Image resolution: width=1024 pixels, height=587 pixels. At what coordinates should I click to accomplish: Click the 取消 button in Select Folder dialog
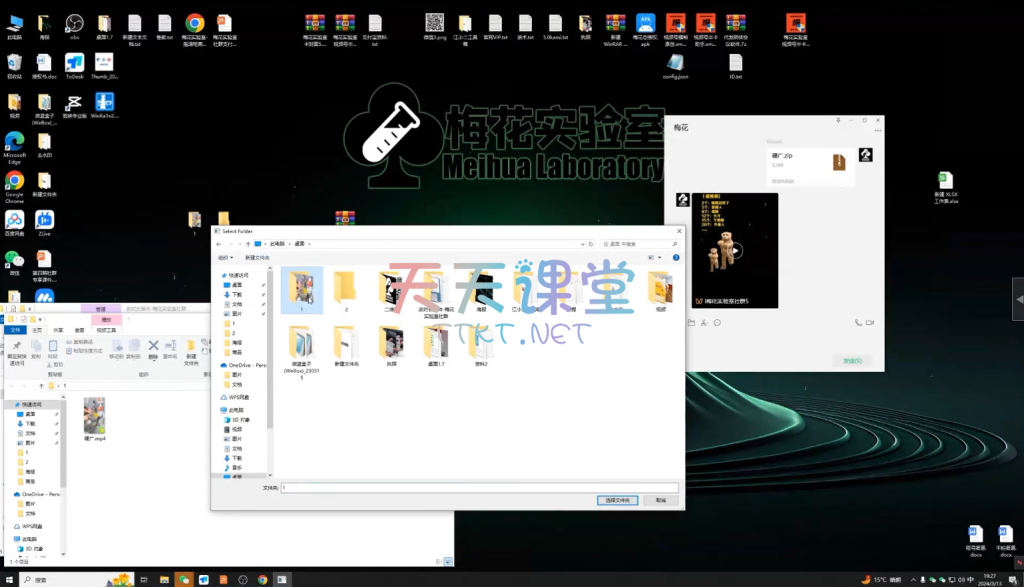[x=660, y=499]
